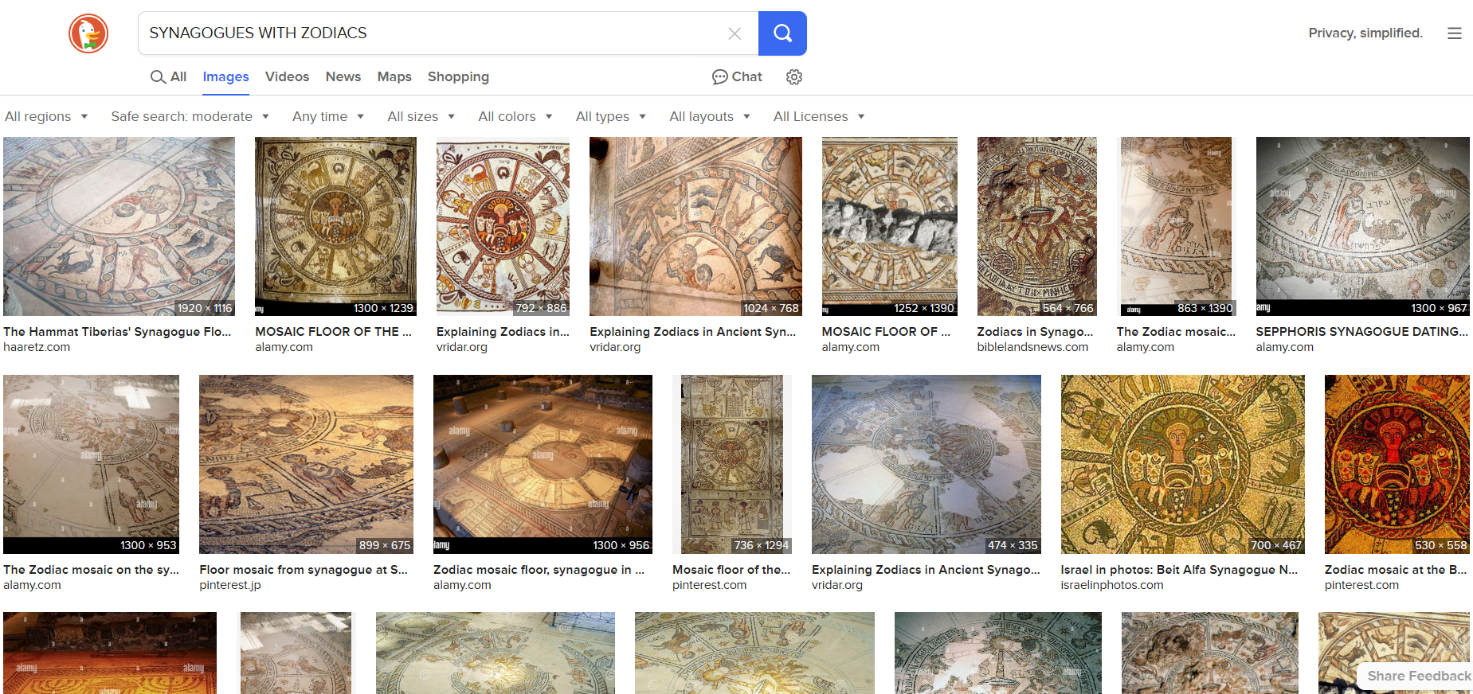
Task: Open the 792 × 886 zodiac wheel image
Action: coord(503,227)
